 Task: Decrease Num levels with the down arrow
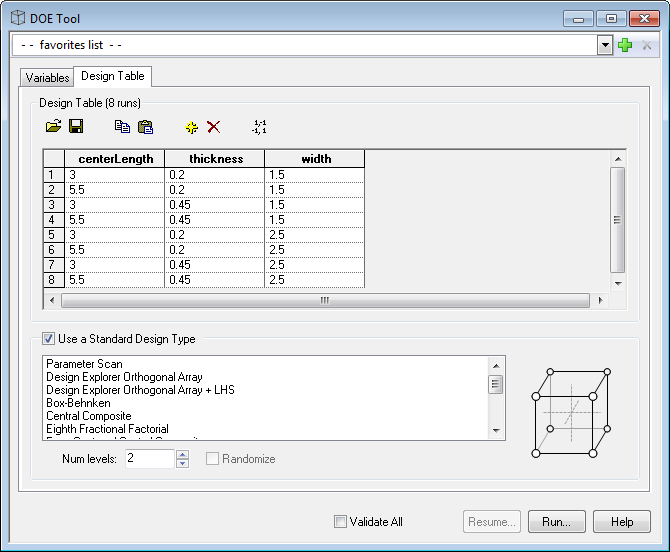click(x=182, y=463)
